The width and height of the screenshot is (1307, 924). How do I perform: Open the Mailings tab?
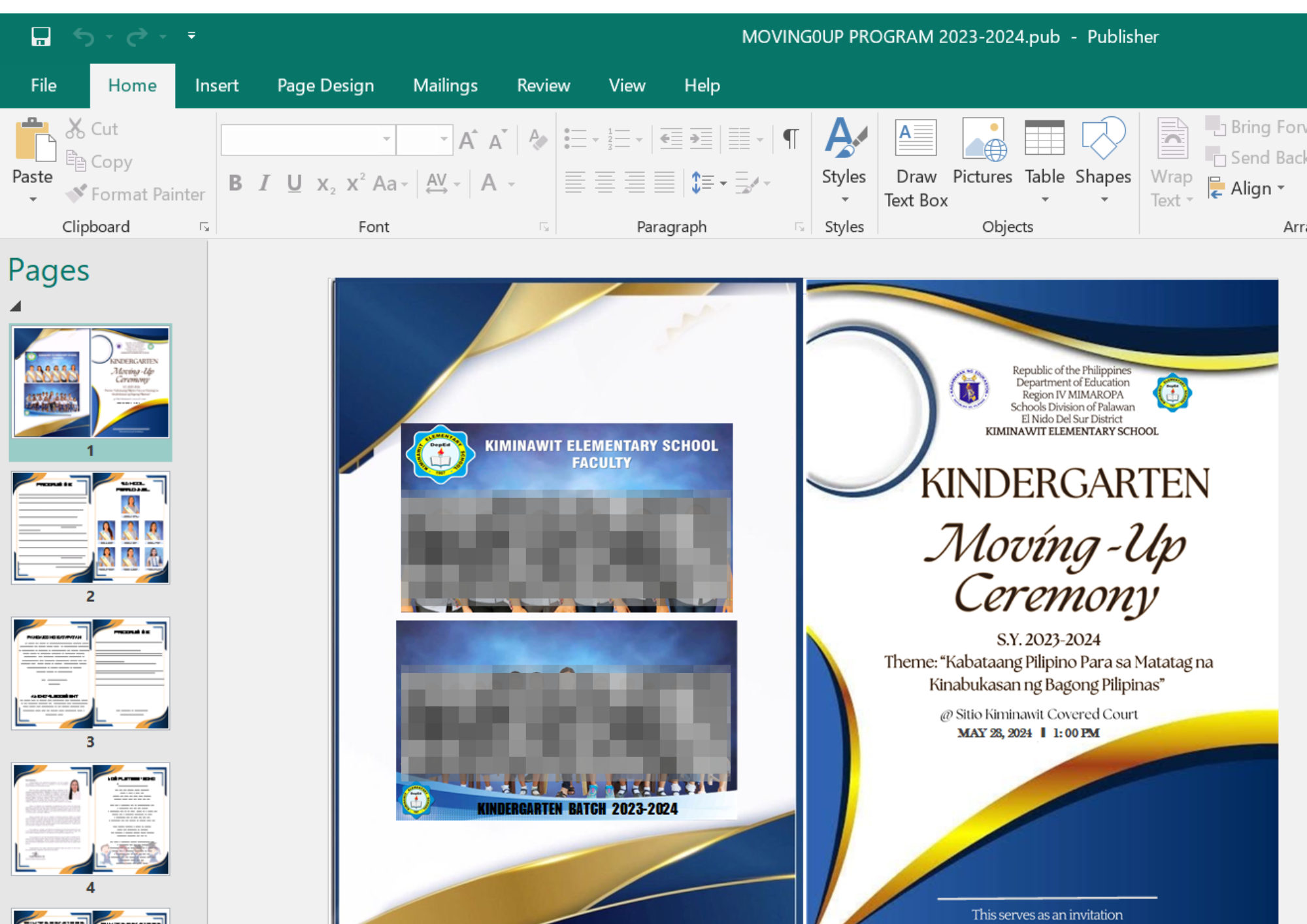[445, 86]
